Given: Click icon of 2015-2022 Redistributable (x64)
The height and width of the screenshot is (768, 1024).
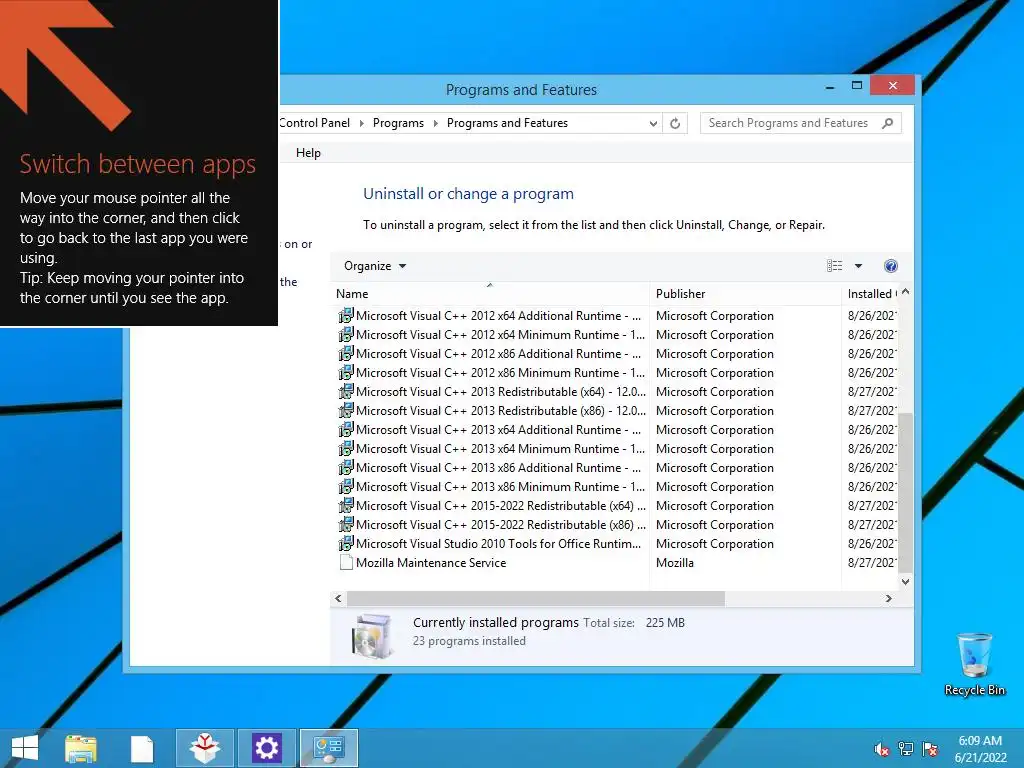Looking at the screenshot, I should 346,505.
